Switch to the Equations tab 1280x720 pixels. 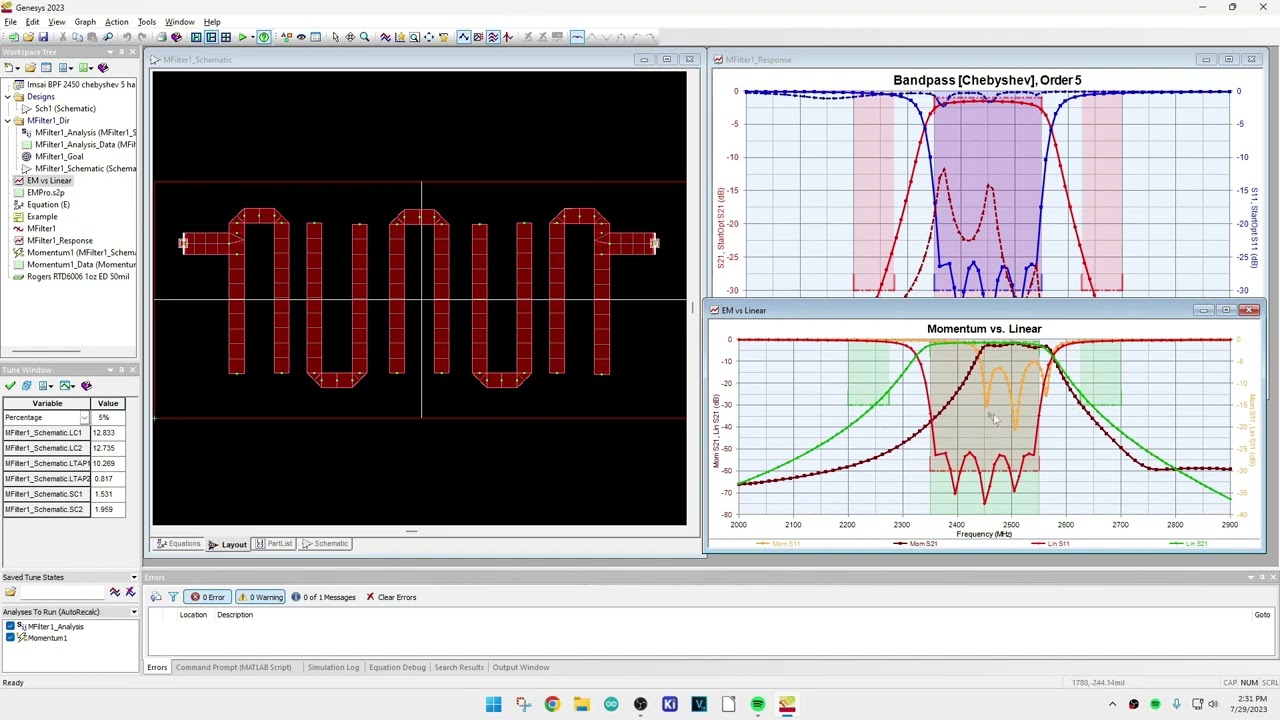coord(179,544)
